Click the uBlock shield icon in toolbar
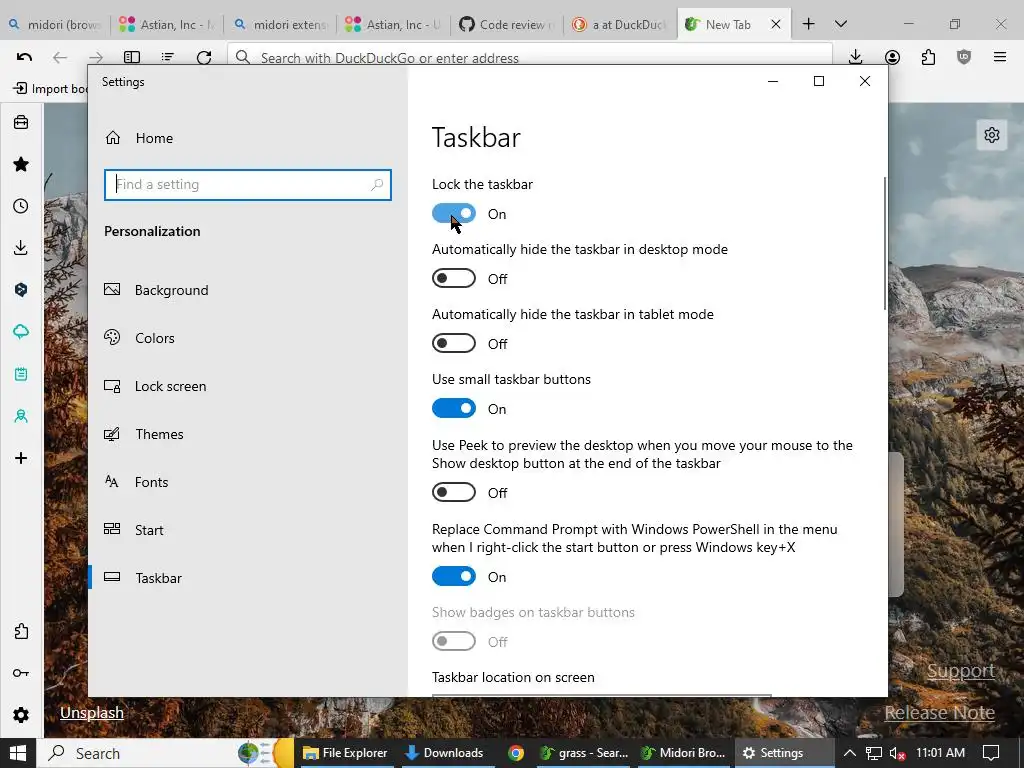Viewport: 1024px width, 768px height. 964,57
